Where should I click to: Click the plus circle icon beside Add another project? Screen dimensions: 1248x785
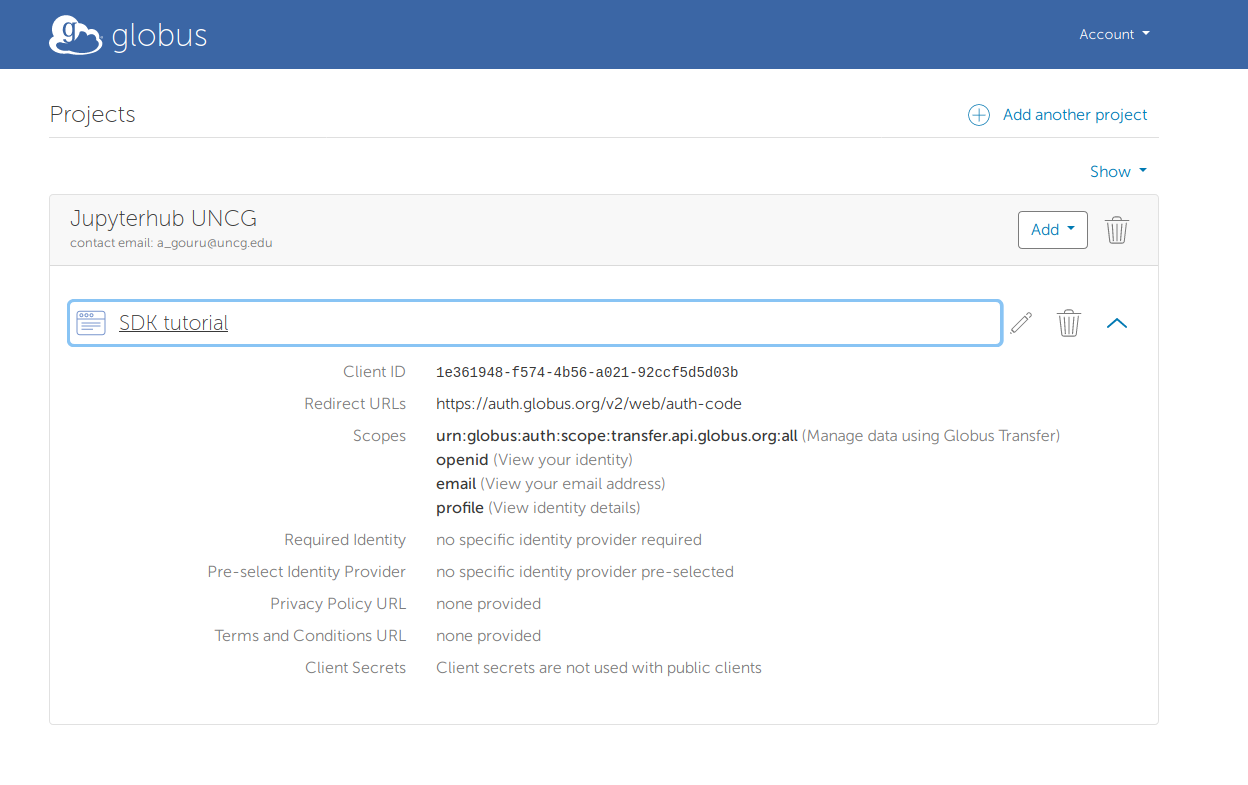click(979, 115)
